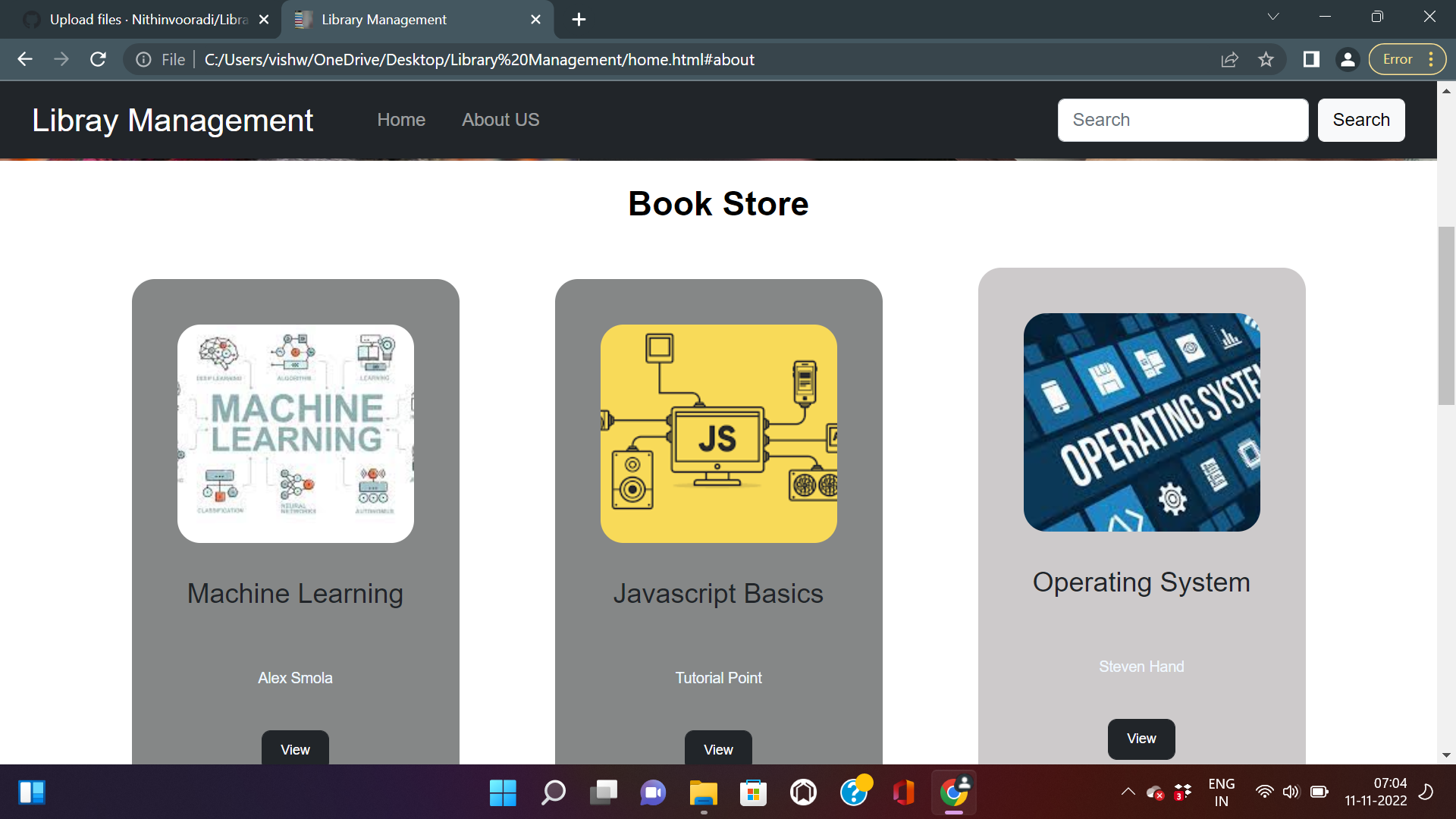Reload the current page
The image size is (1456, 819).
(x=98, y=59)
